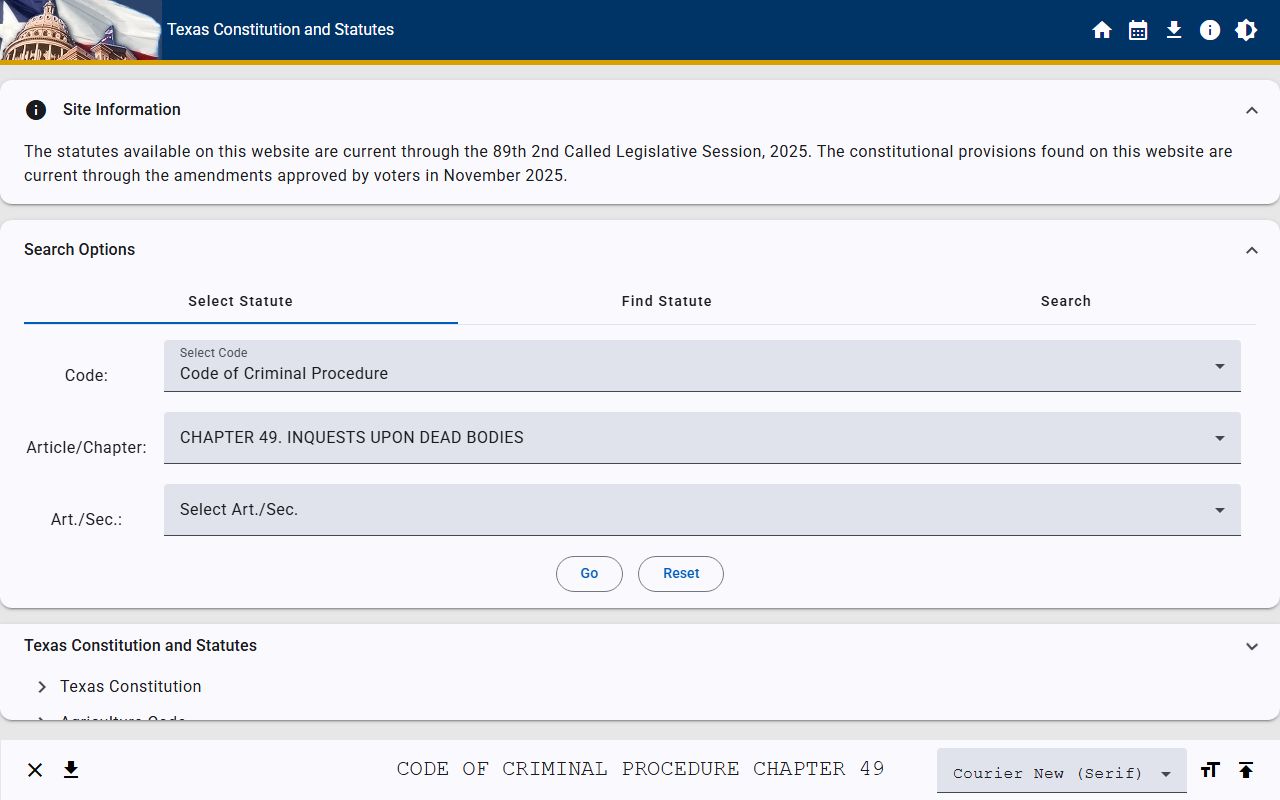Click the scroll-to-top arrow icon
This screenshot has width=1280, height=800.
pos(1246,770)
